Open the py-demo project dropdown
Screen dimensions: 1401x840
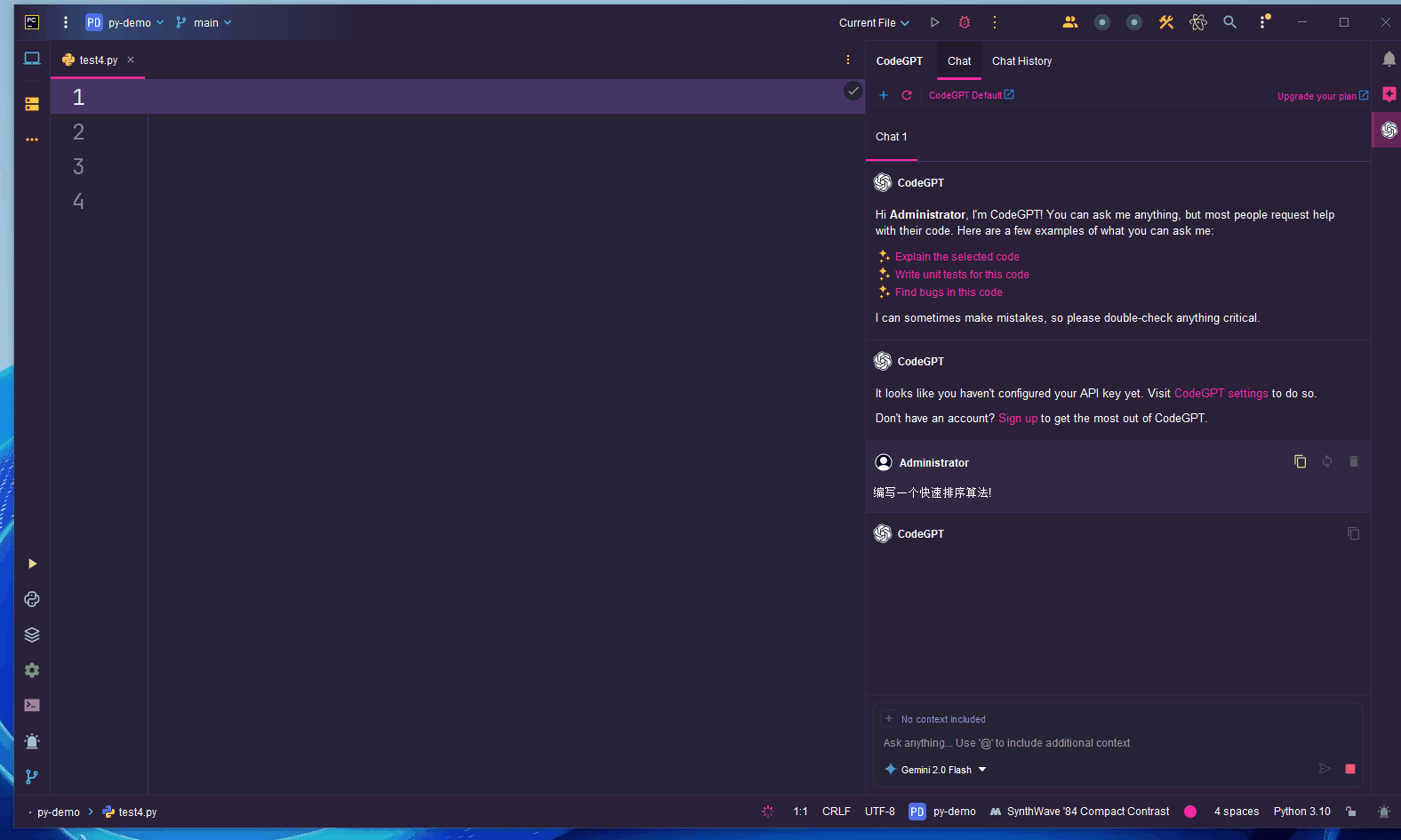124,22
